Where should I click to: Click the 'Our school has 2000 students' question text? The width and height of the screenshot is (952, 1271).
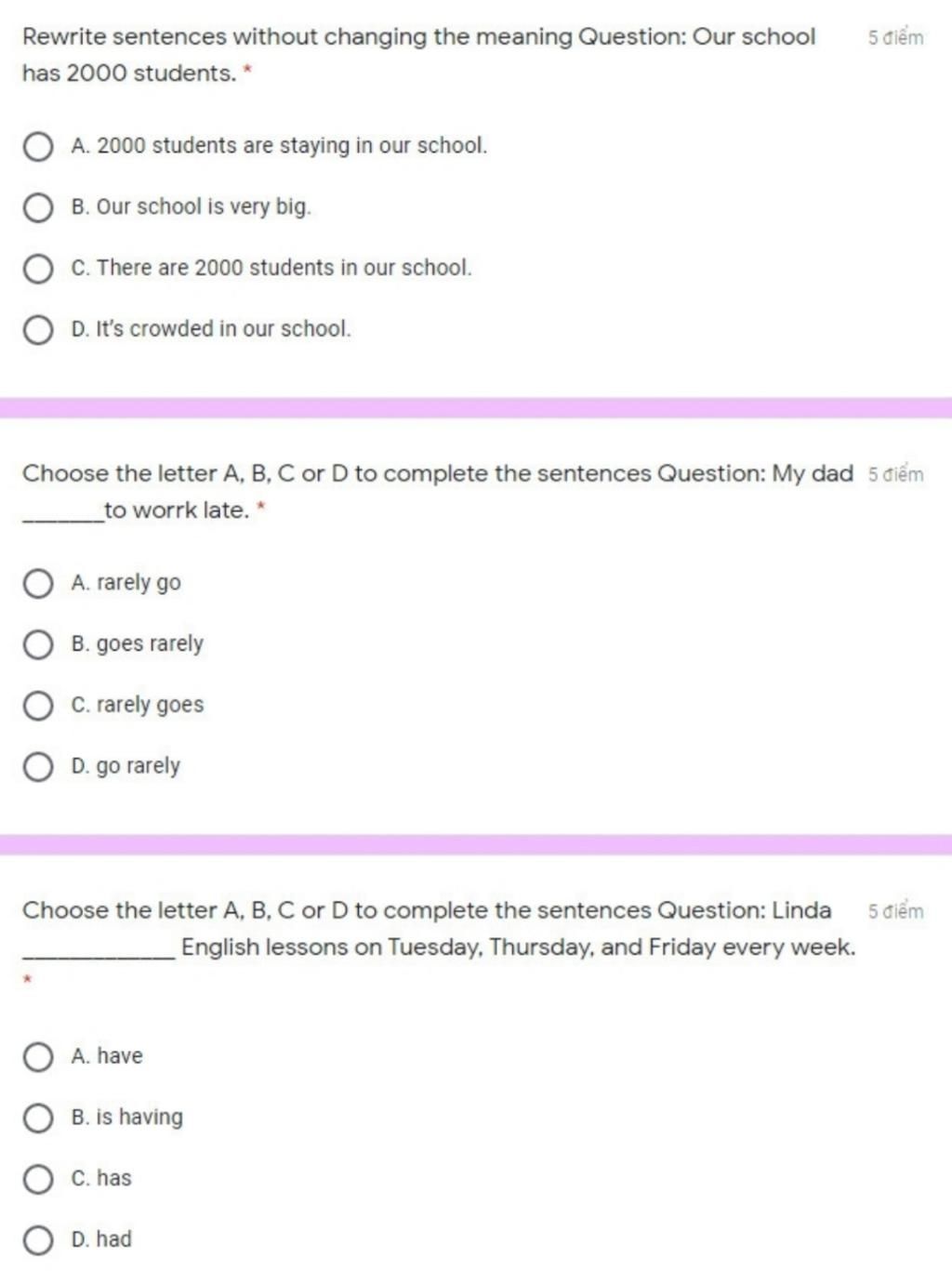tap(419, 55)
